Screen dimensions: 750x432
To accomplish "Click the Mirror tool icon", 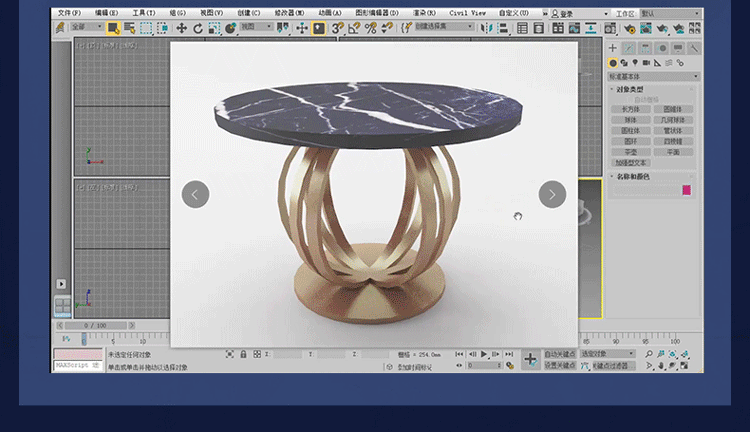I will 486,28.
